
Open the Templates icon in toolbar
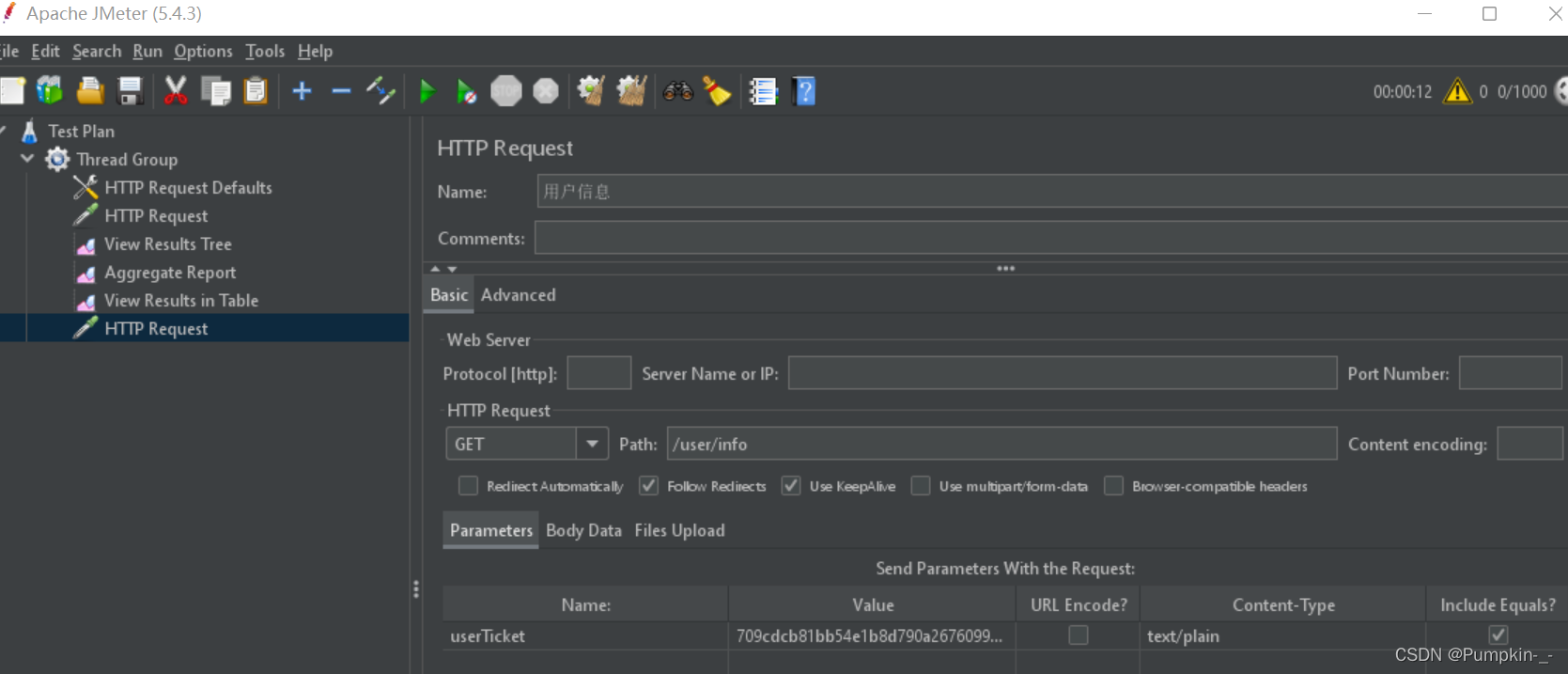50,91
